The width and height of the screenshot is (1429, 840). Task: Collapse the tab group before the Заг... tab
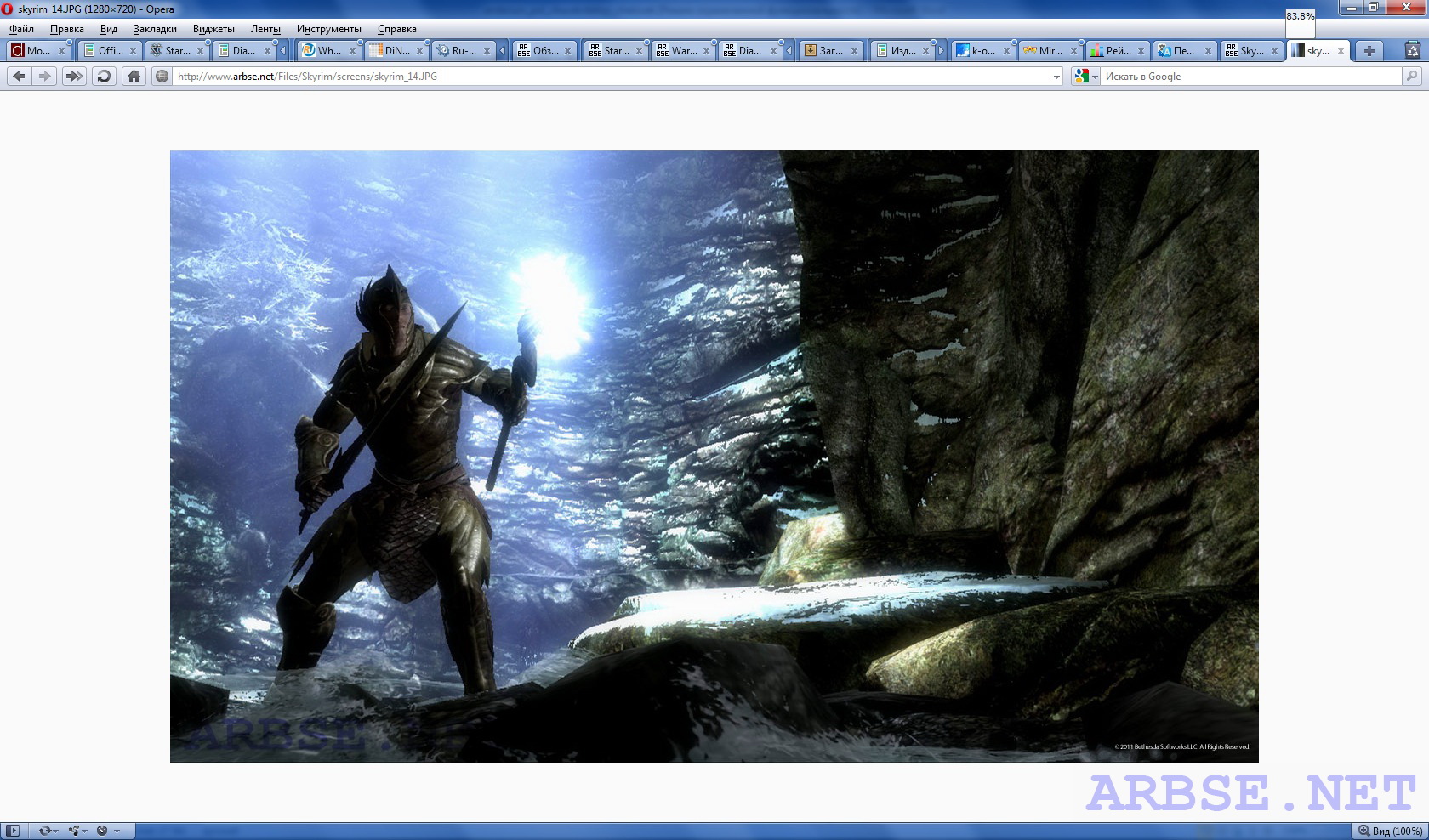pos(789,51)
